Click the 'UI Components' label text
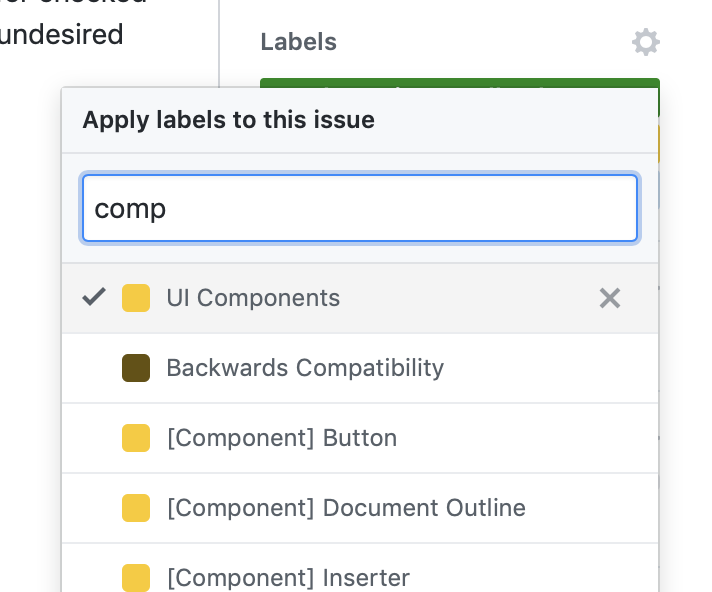The width and height of the screenshot is (712, 592). 253,298
